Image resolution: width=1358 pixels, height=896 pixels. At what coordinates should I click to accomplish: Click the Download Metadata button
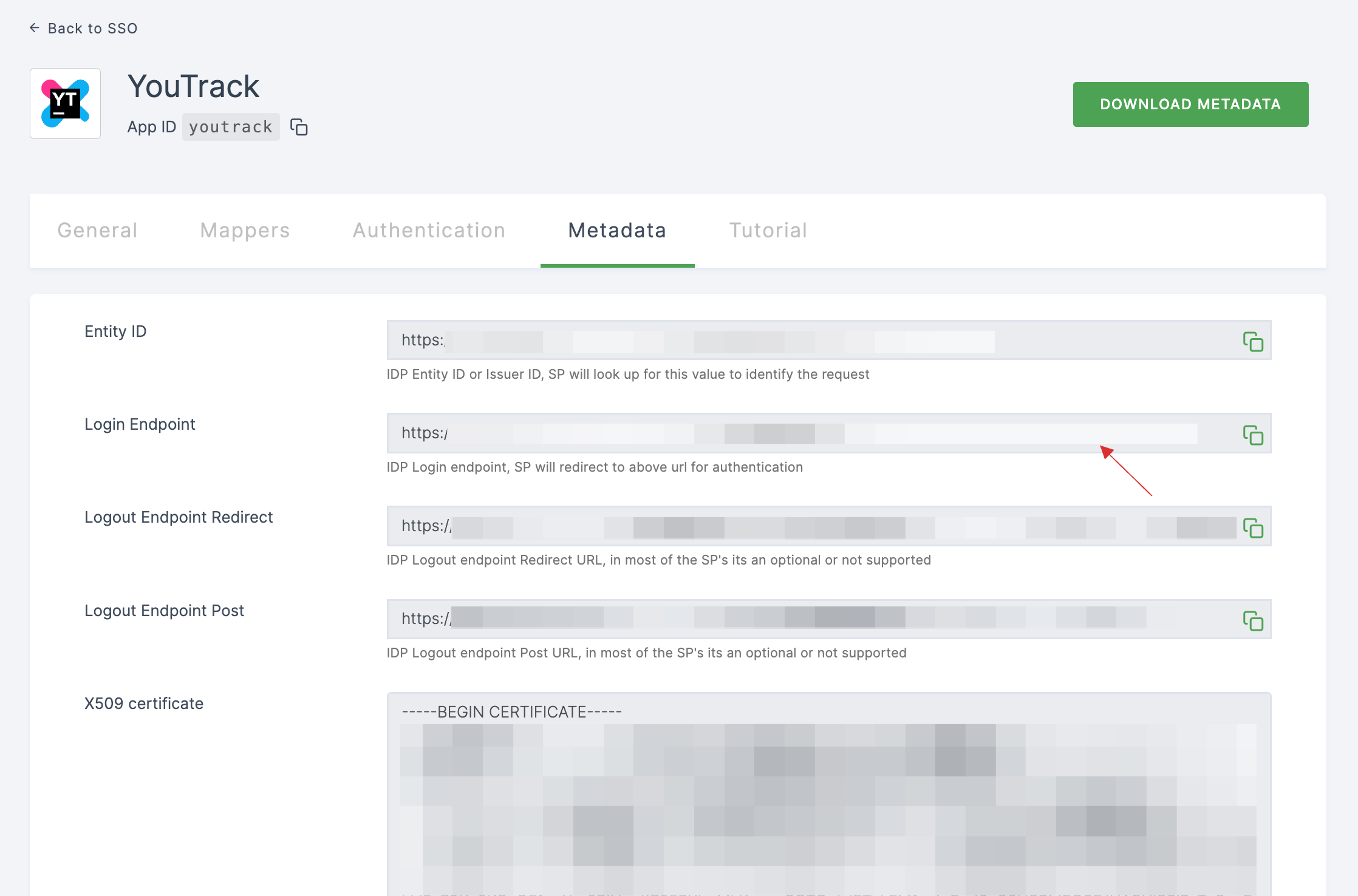pyautogui.click(x=1190, y=104)
